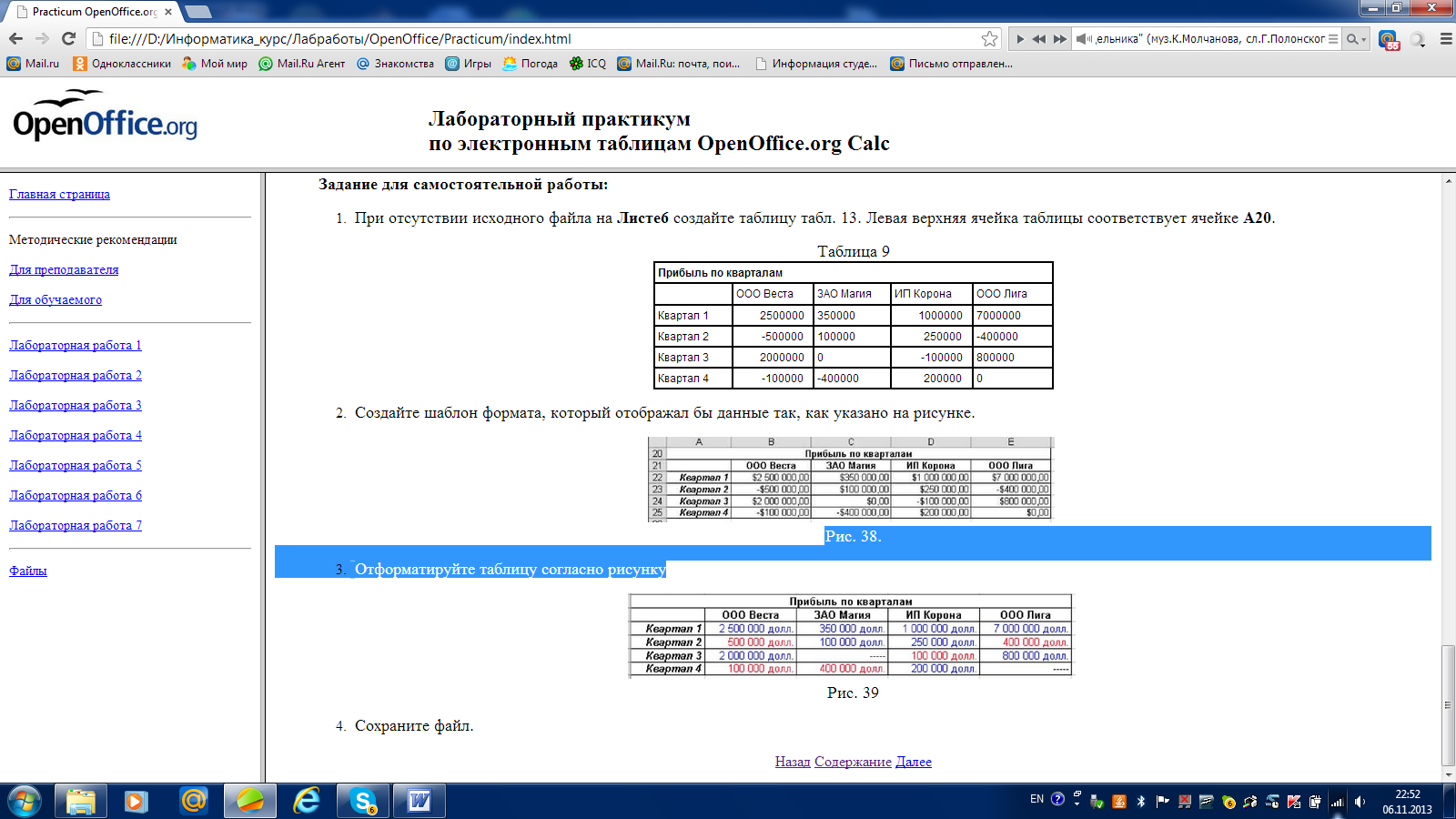Open the Chrome main menu icon
The height and width of the screenshot is (819, 1456).
click(x=1446, y=39)
